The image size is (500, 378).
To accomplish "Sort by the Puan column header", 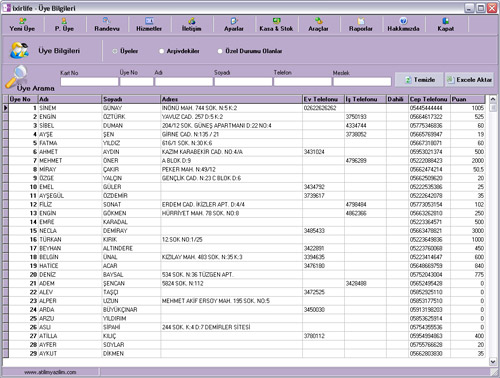I will tap(468, 99).
